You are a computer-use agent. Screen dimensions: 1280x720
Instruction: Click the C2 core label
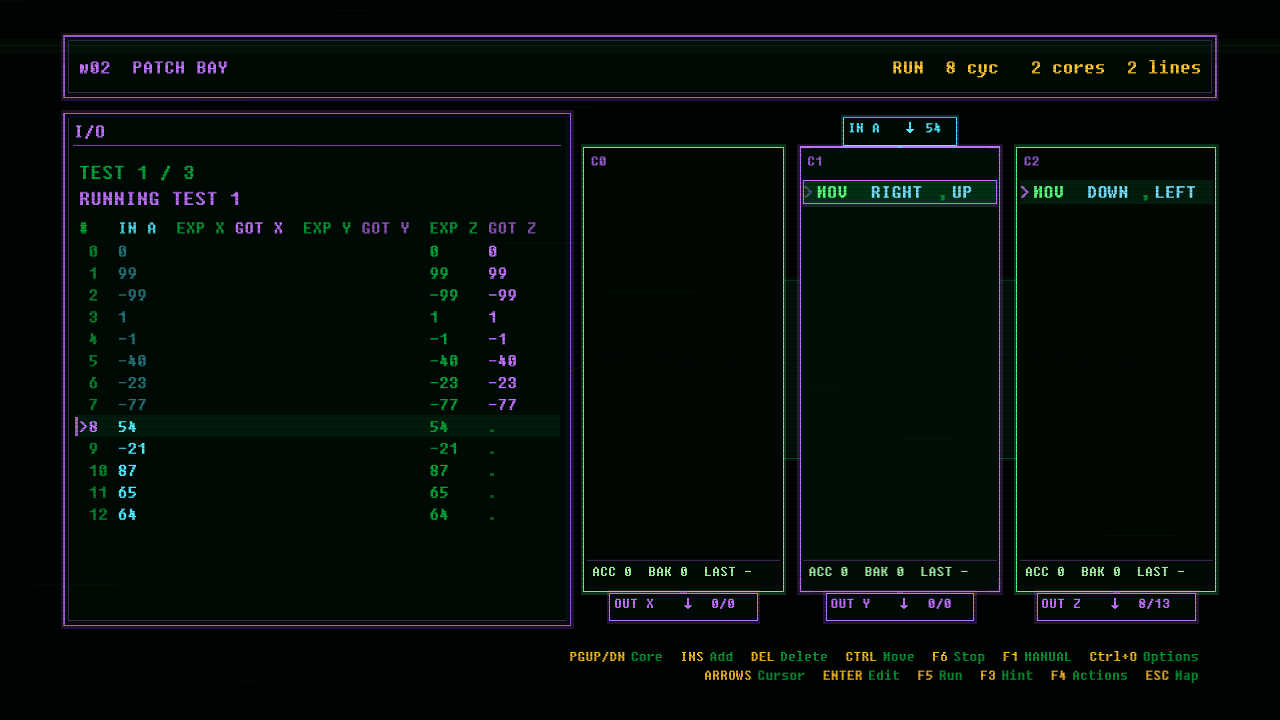tap(1032, 161)
